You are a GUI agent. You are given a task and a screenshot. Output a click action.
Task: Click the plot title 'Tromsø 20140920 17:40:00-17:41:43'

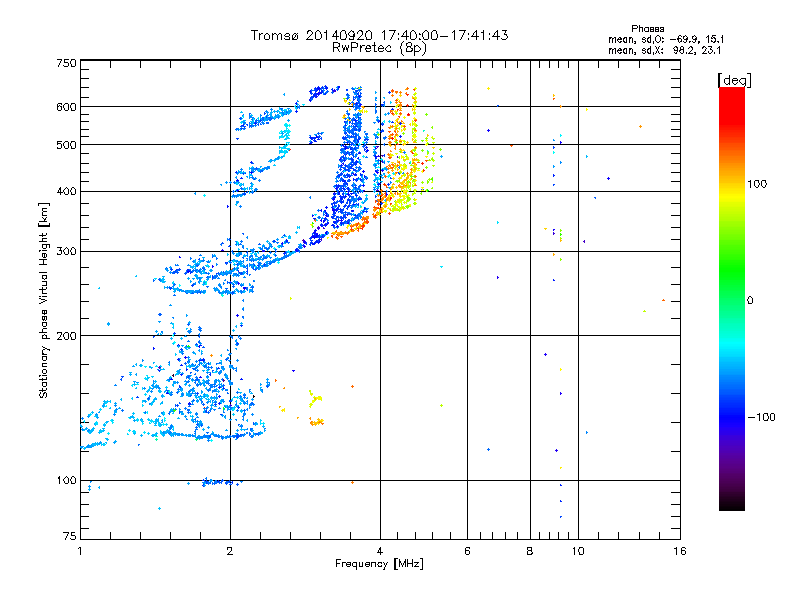[x=379, y=35]
